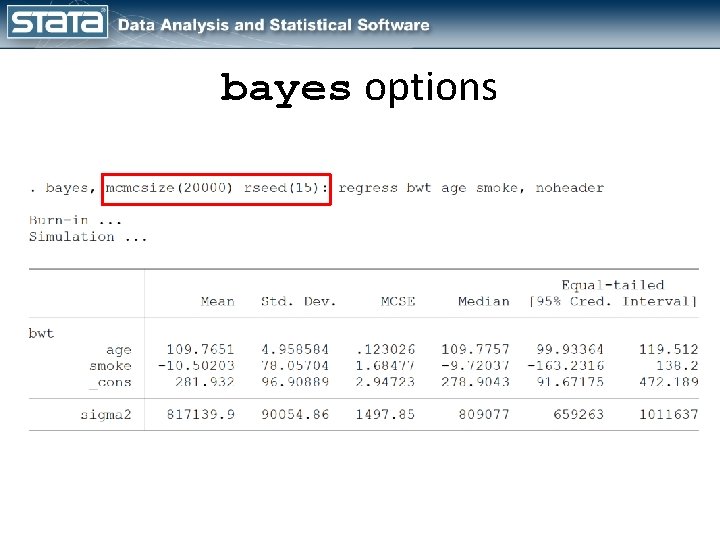720x540 pixels.
Task: Click the 'smoke' row label
Action: (x=110, y=366)
